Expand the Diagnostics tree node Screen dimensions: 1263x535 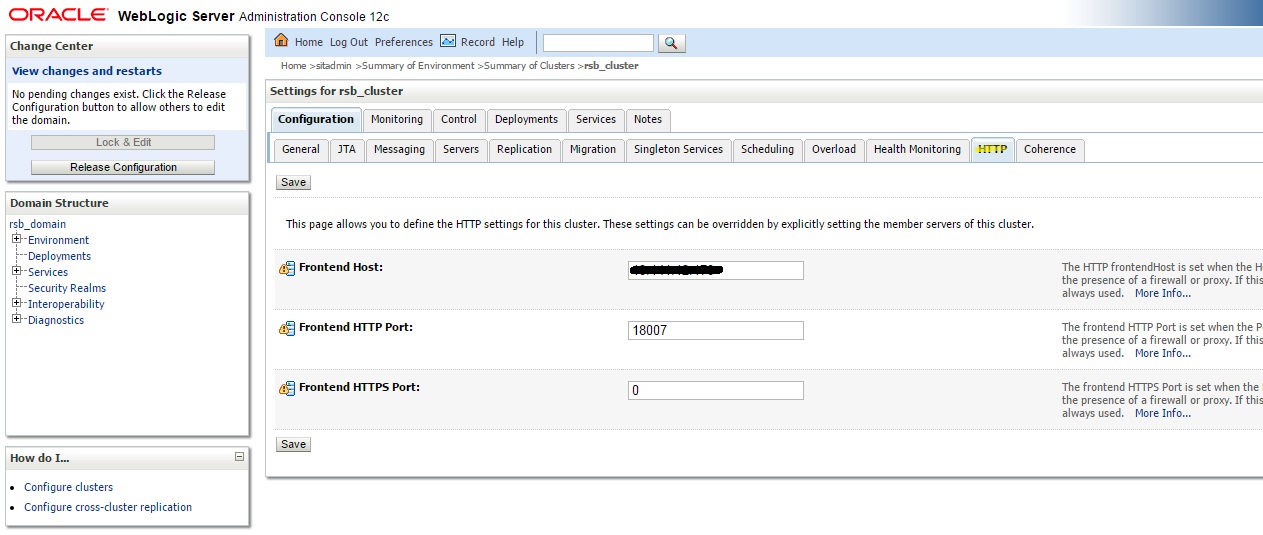click(16, 320)
